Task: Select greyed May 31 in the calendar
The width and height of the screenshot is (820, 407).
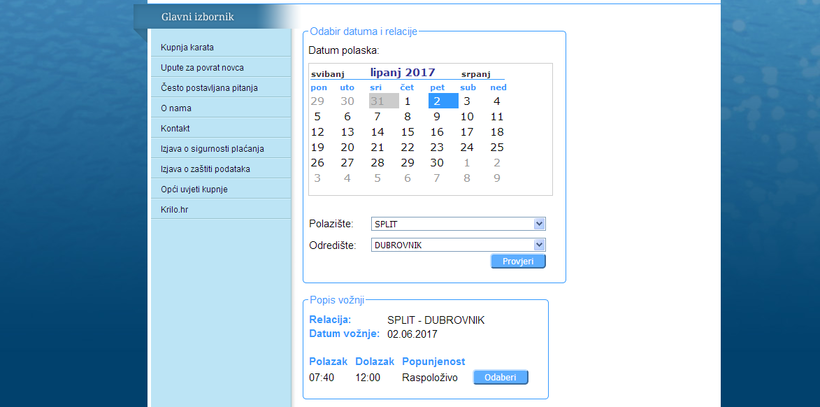Action: (x=377, y=101)
